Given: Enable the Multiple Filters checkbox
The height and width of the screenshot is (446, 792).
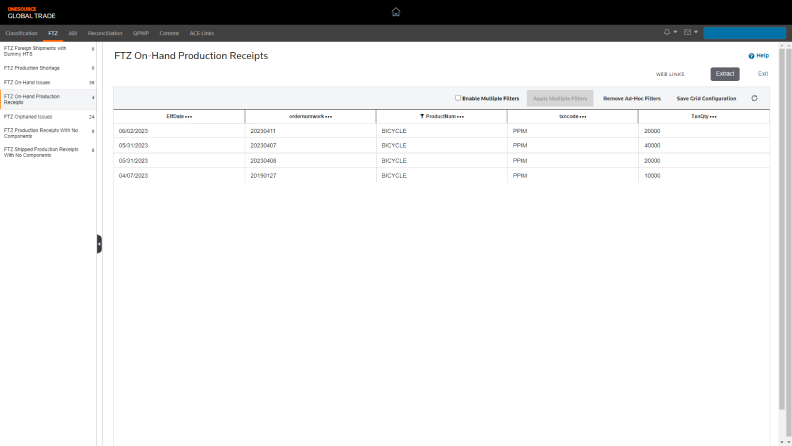Looking at the screenshot, I should point(458,98).
